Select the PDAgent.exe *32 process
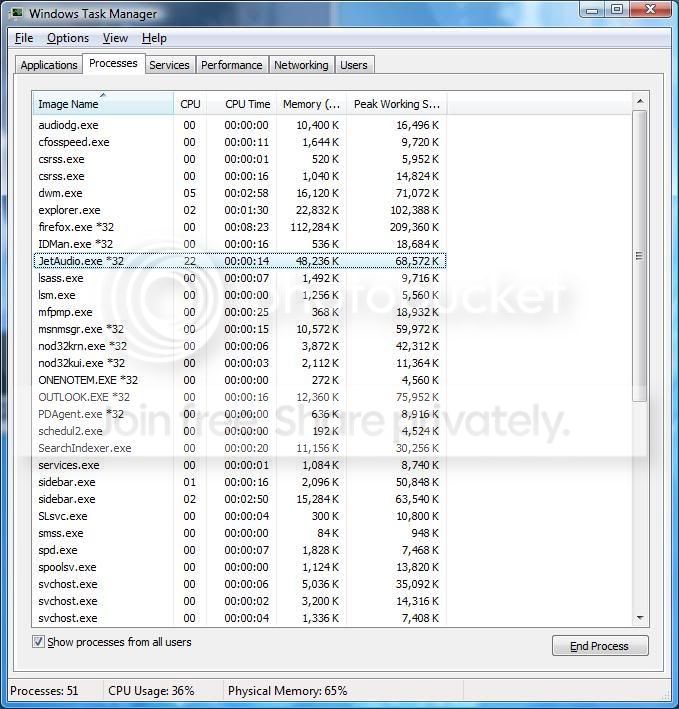The width and height of the screenshot is (679, 709). tap(240, 414)
